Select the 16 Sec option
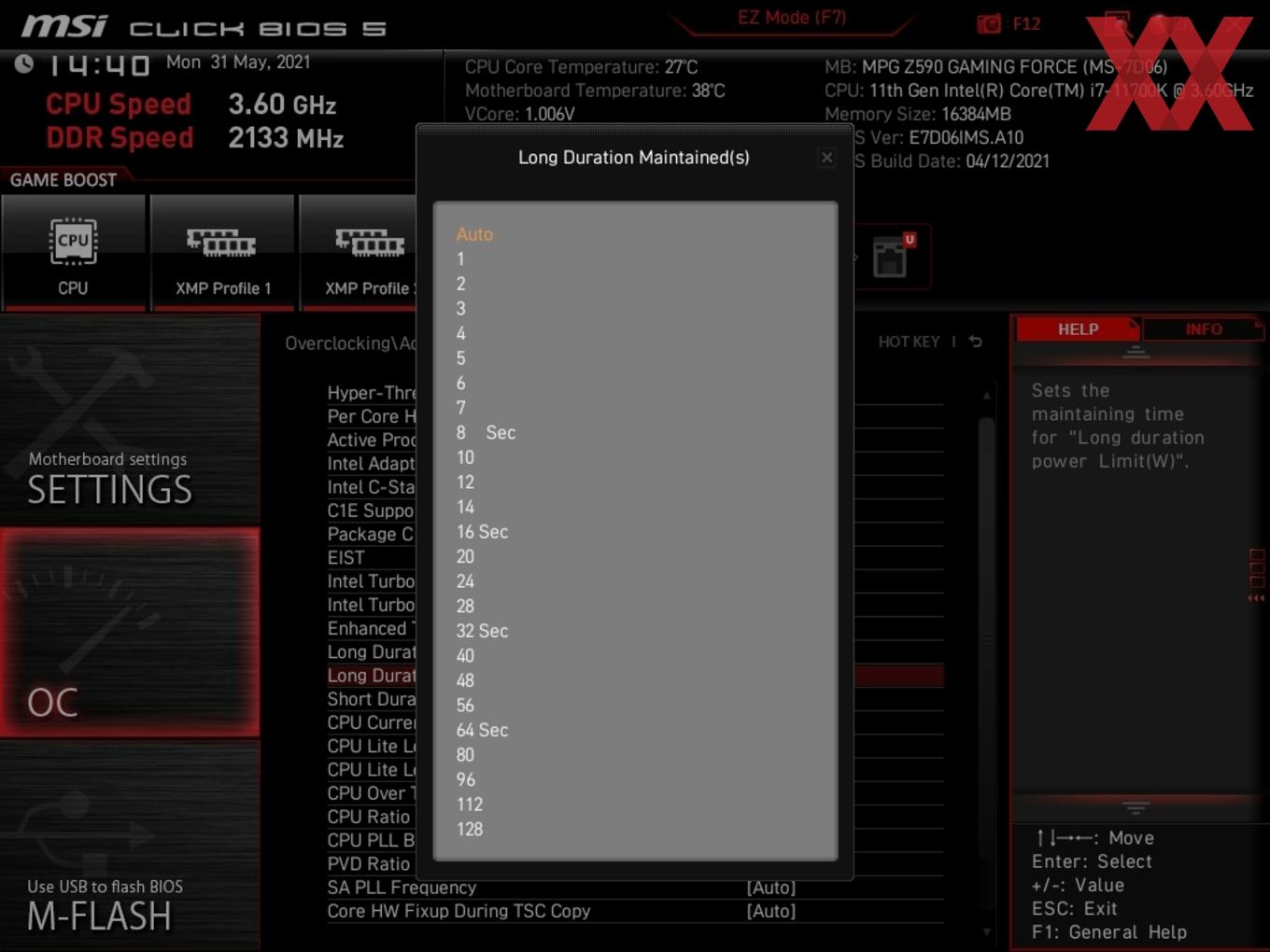The width and height of the screenshot is (1270, 952). coord(482,531)
